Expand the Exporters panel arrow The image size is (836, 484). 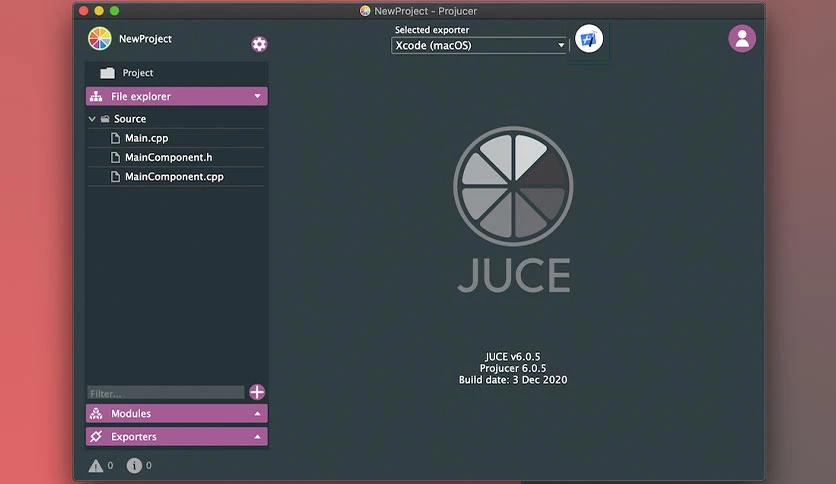tap(258, 437)
